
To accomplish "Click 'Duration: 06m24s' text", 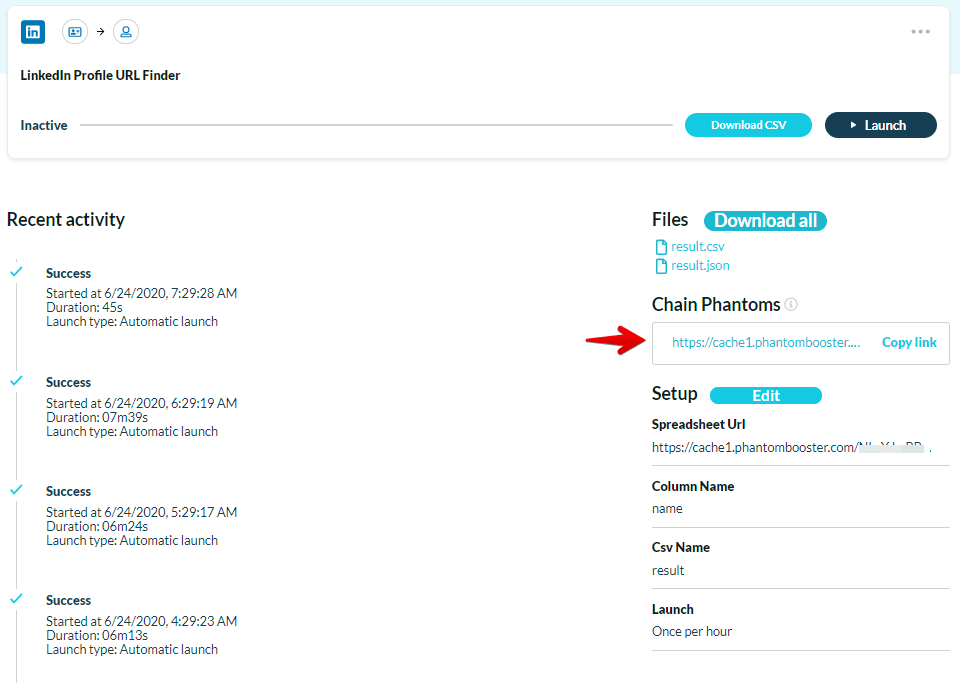I will [97, 526].
